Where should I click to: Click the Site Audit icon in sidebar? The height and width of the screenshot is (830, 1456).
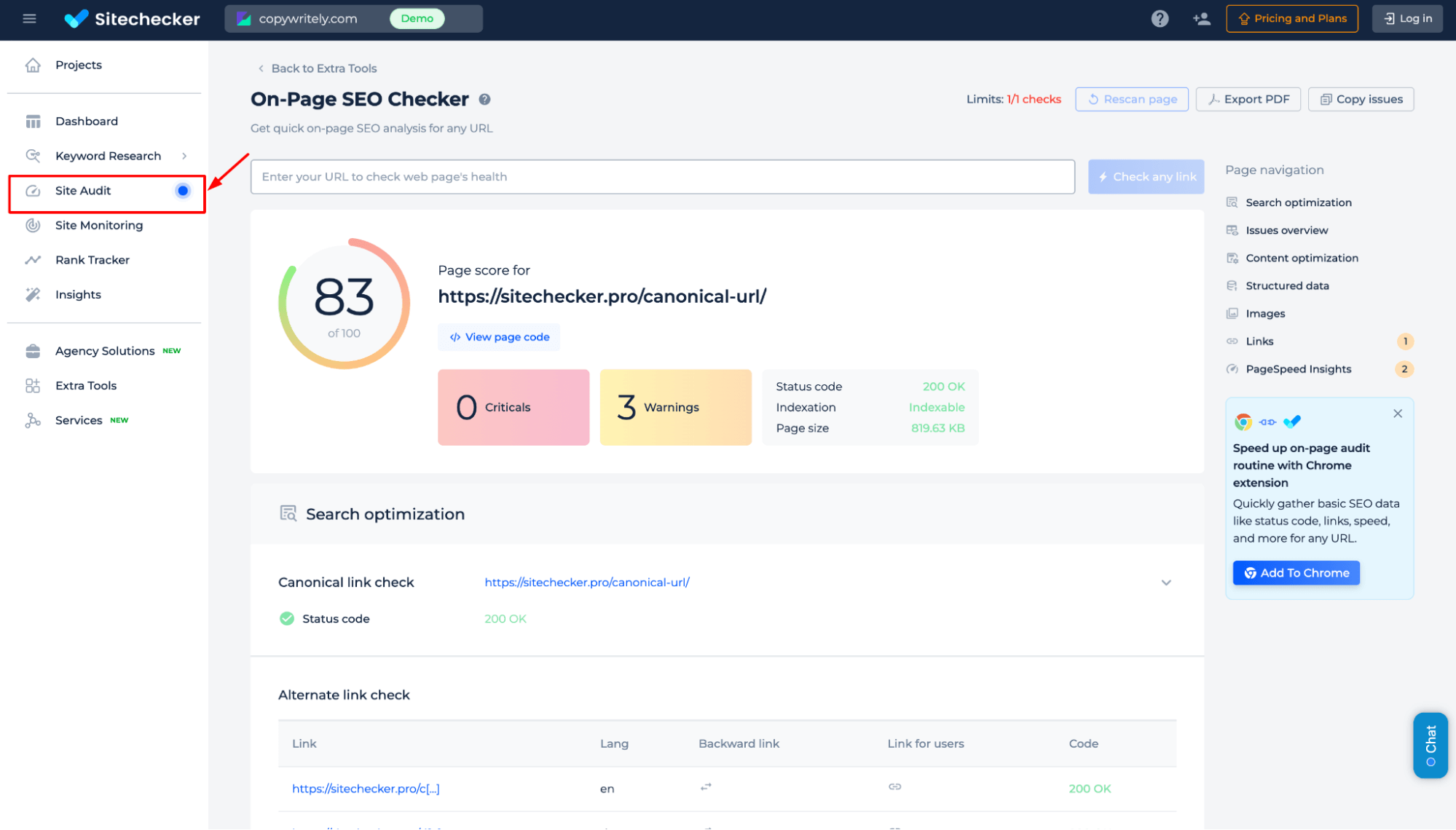tap(32, 190)
